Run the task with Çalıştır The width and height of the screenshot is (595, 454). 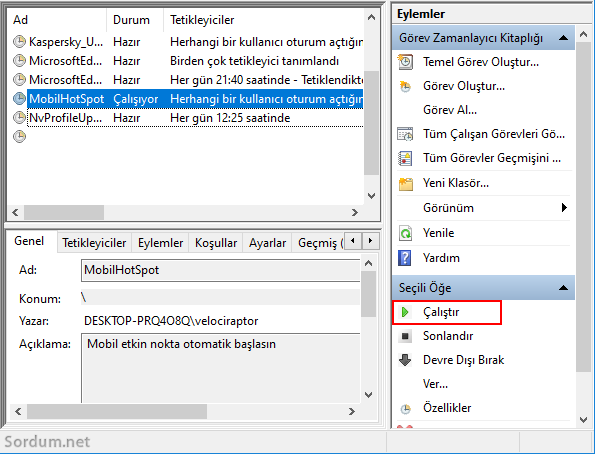coord(441,312)
